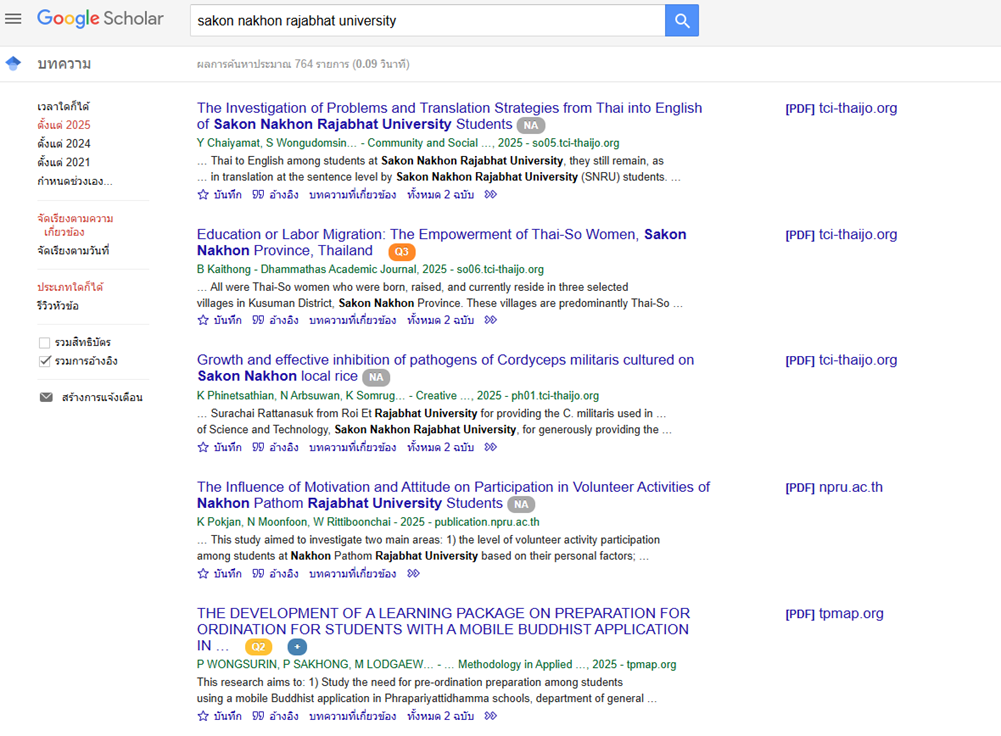Click the double-arrow more icon on third result
This screenshot has width=1001, height=736.
pyautogui.click(x=490, y=447)
